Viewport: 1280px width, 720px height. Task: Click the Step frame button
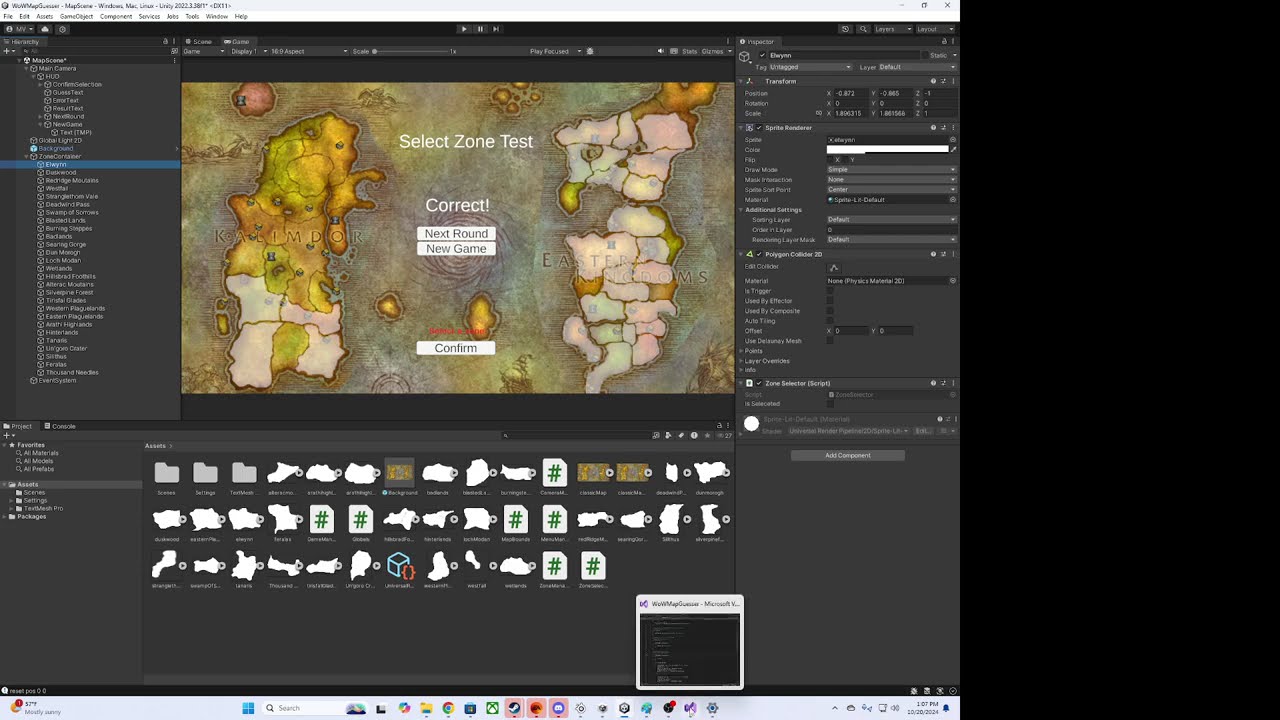point(496,29)
